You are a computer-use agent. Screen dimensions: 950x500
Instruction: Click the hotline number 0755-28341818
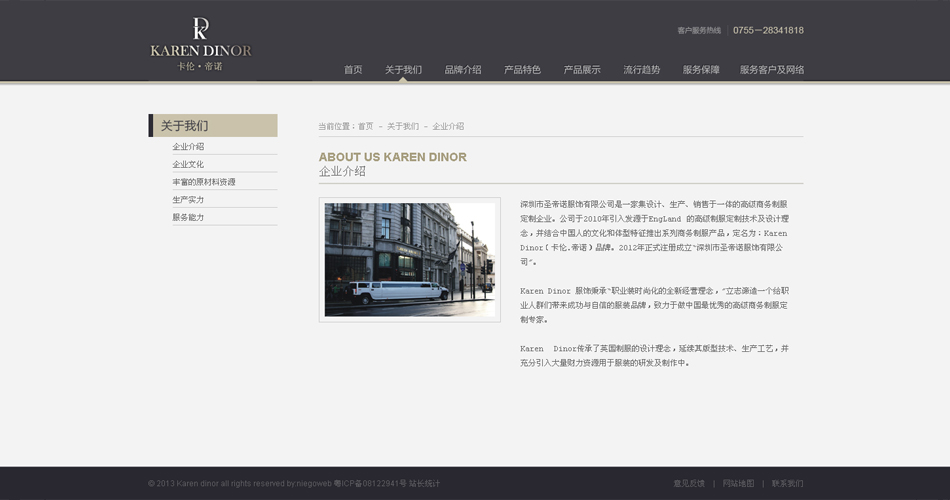pyautogui.click(x=768, y=30)
